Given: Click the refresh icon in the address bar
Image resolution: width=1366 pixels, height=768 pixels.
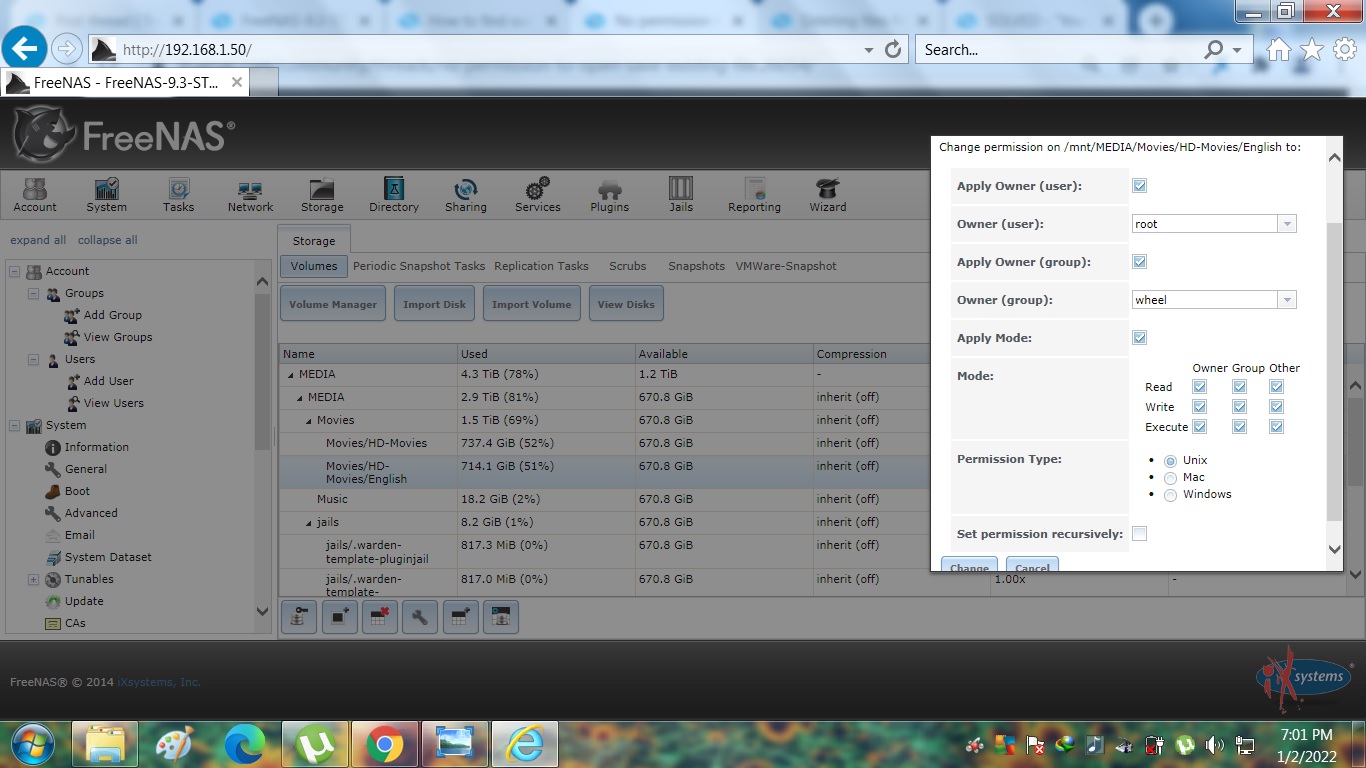Looking at the screenshot, I should coord(894,49).
